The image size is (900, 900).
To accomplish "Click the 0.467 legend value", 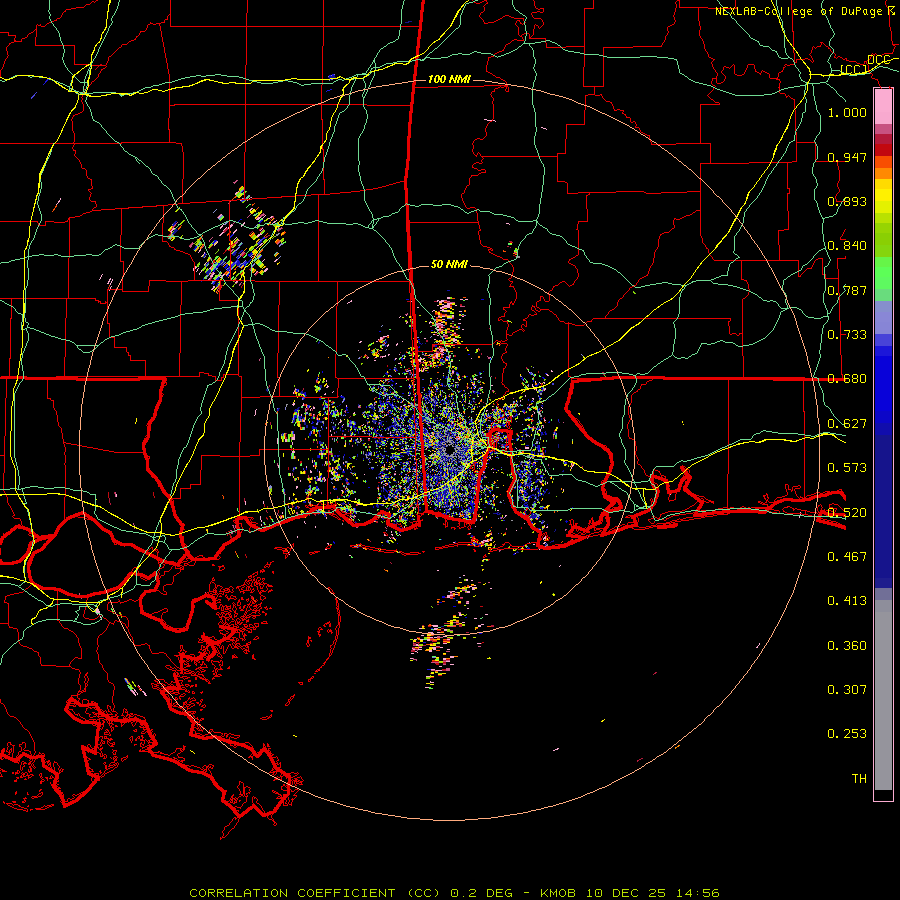I will [x=847, y=556].
